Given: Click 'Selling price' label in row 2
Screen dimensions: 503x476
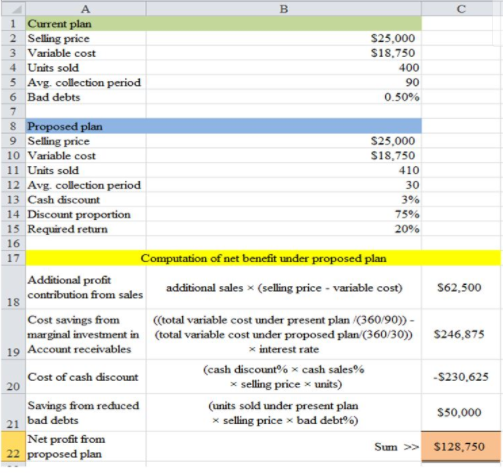Looking at the screenshot, I should [86, 38].
